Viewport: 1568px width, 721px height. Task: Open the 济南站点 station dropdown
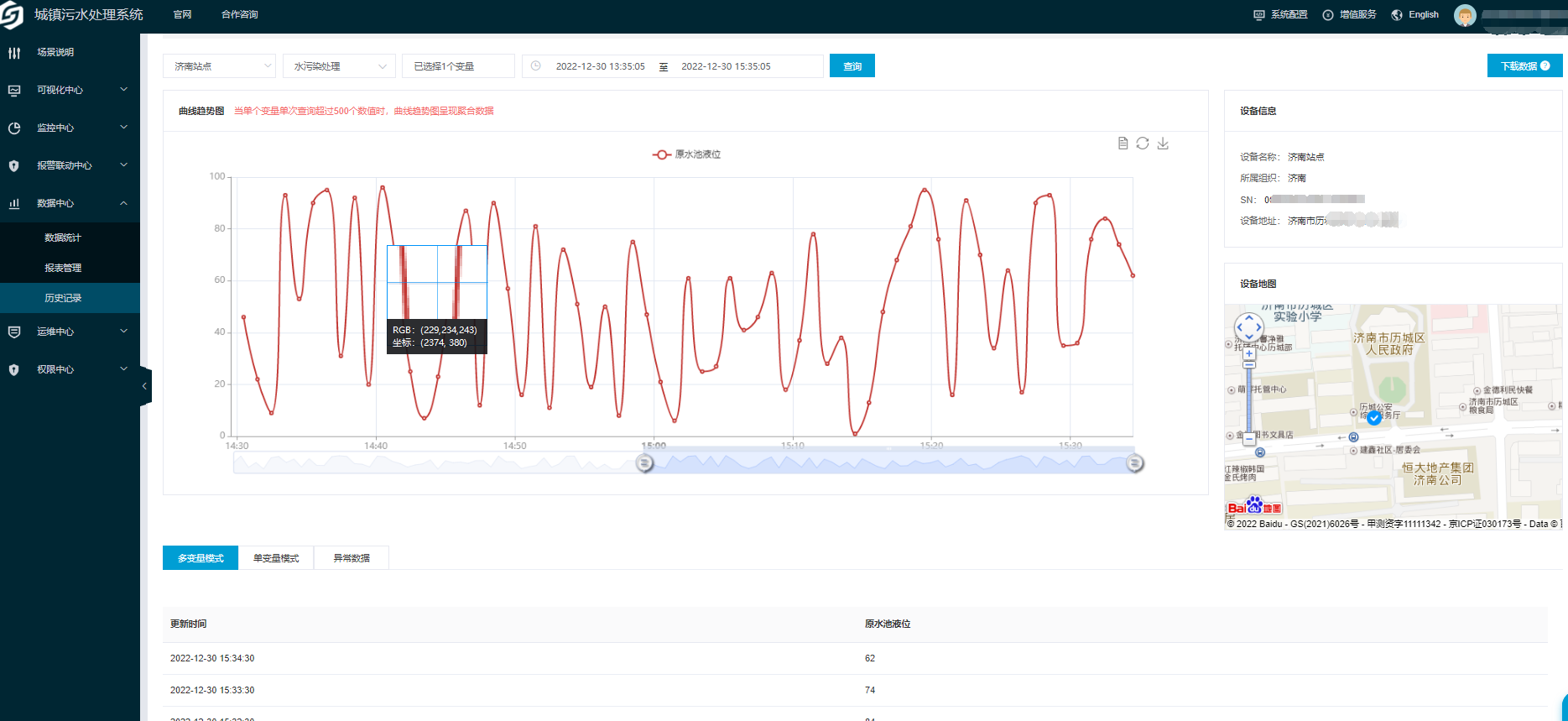tap(220, 66)
